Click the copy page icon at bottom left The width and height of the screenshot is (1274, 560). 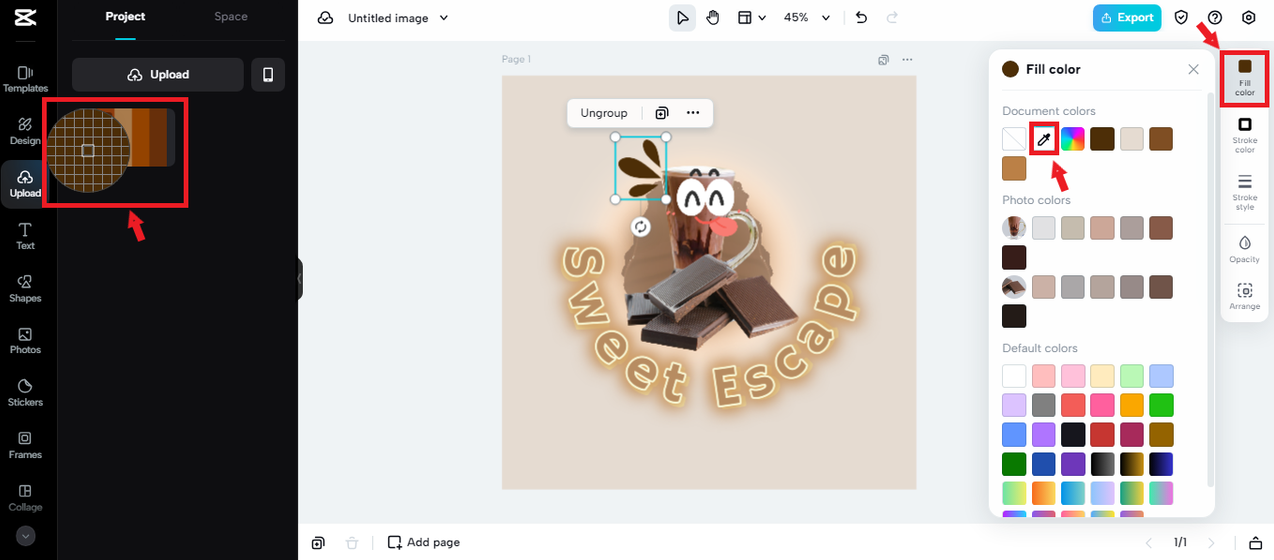point(317,542)
